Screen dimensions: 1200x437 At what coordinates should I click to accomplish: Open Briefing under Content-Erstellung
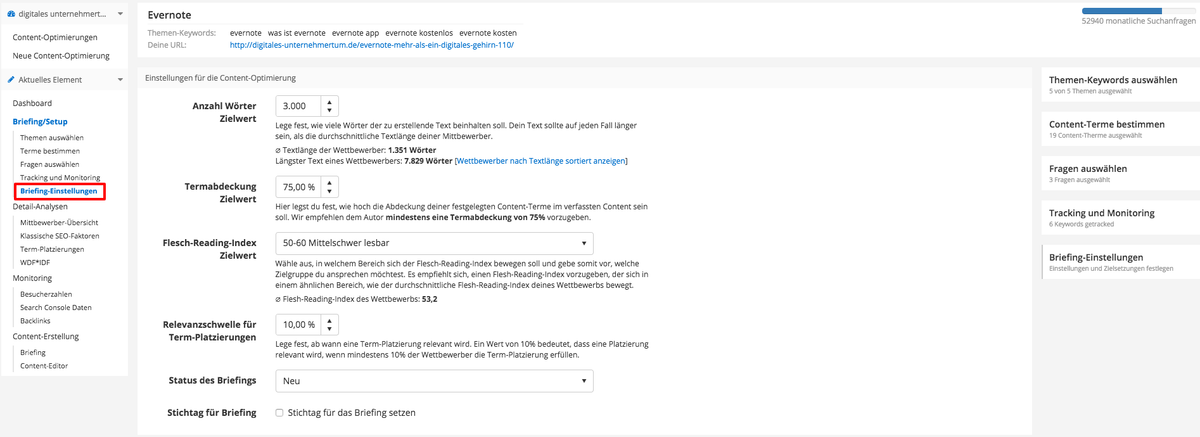click(33, 353)
